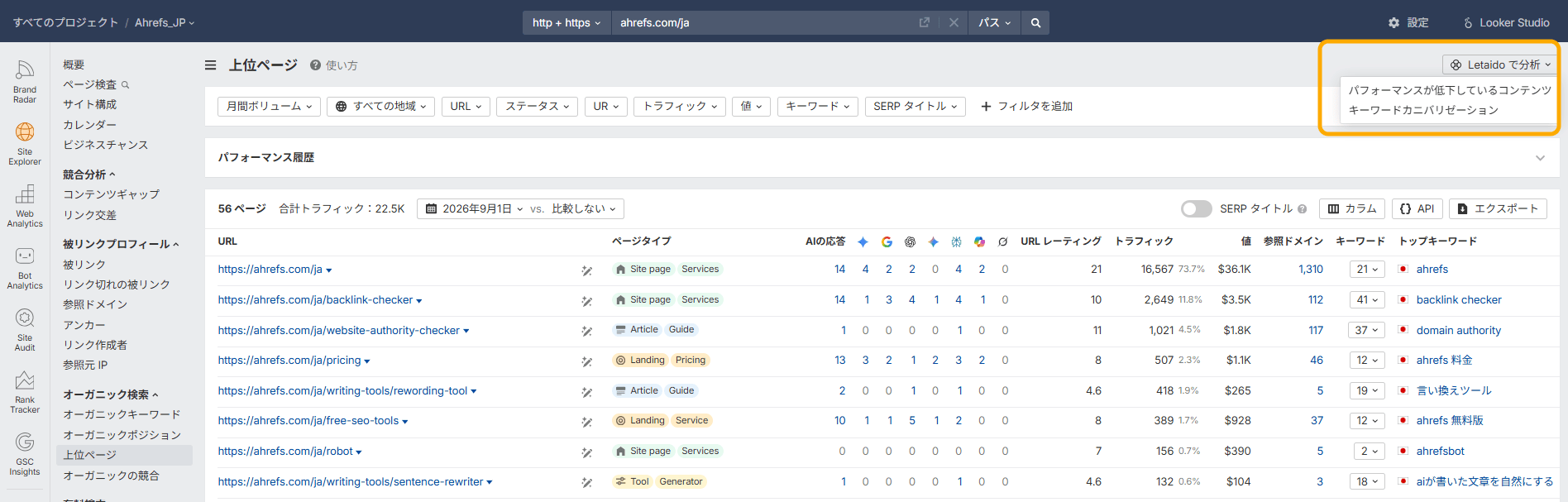Open コンテンツギャップ in the left menu
The width and height of the screenshot is (1568, 502).
pos(112,194)
